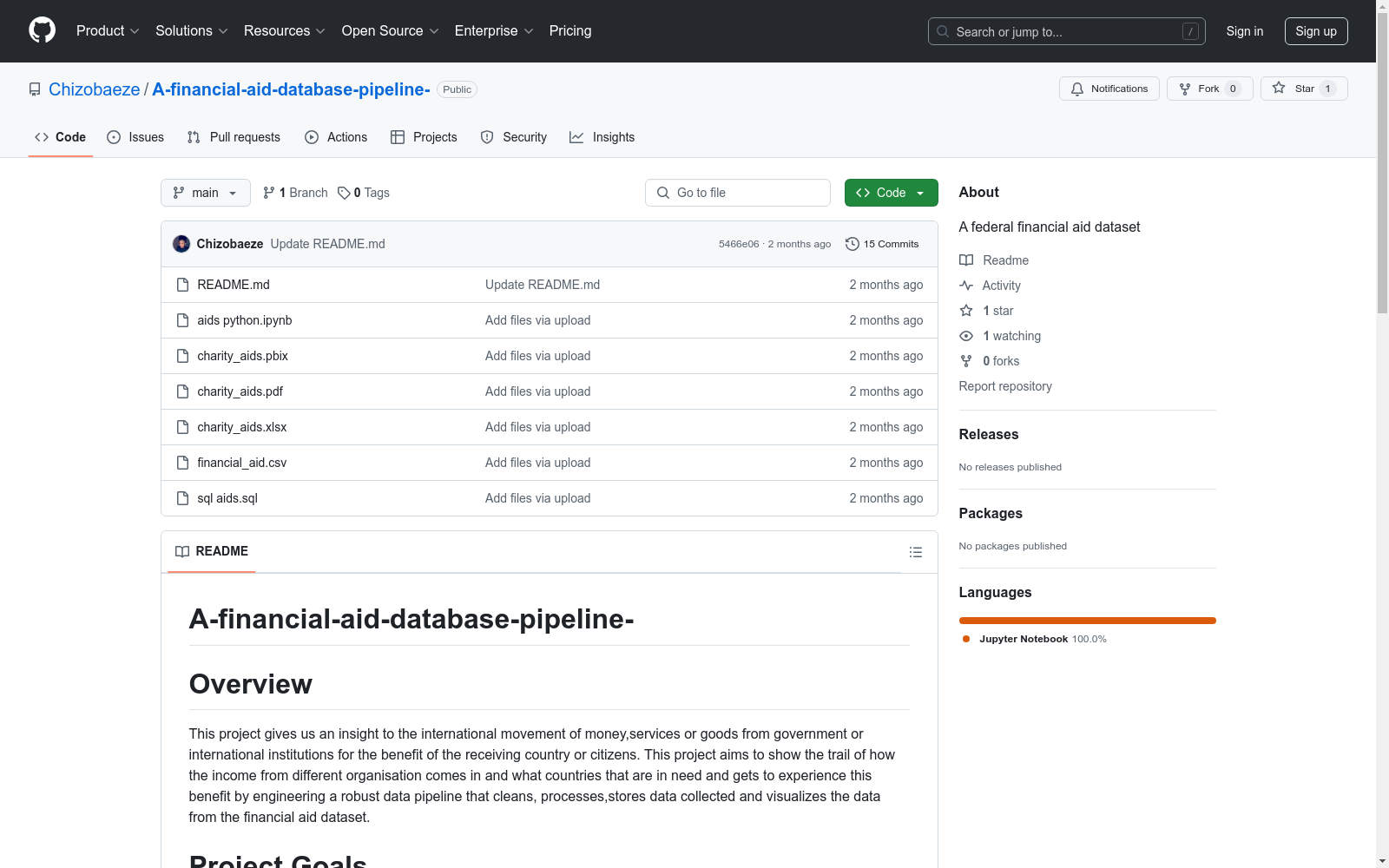Click the financial_aid.csv file icon

(x=182, y=463)
